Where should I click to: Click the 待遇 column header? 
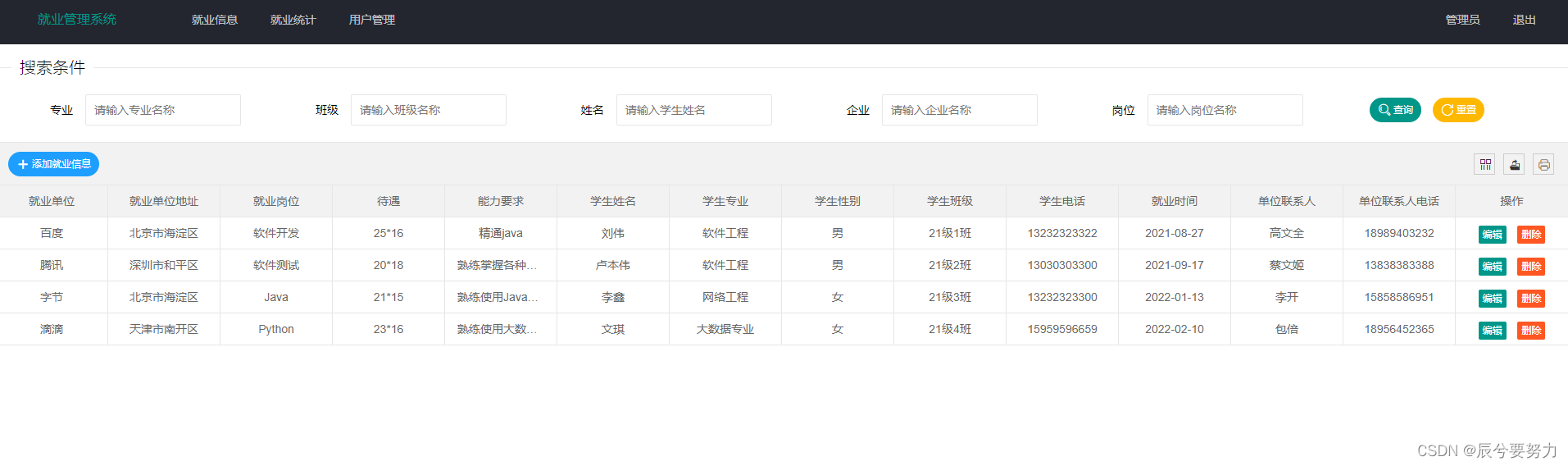click(x=389, y=201)
